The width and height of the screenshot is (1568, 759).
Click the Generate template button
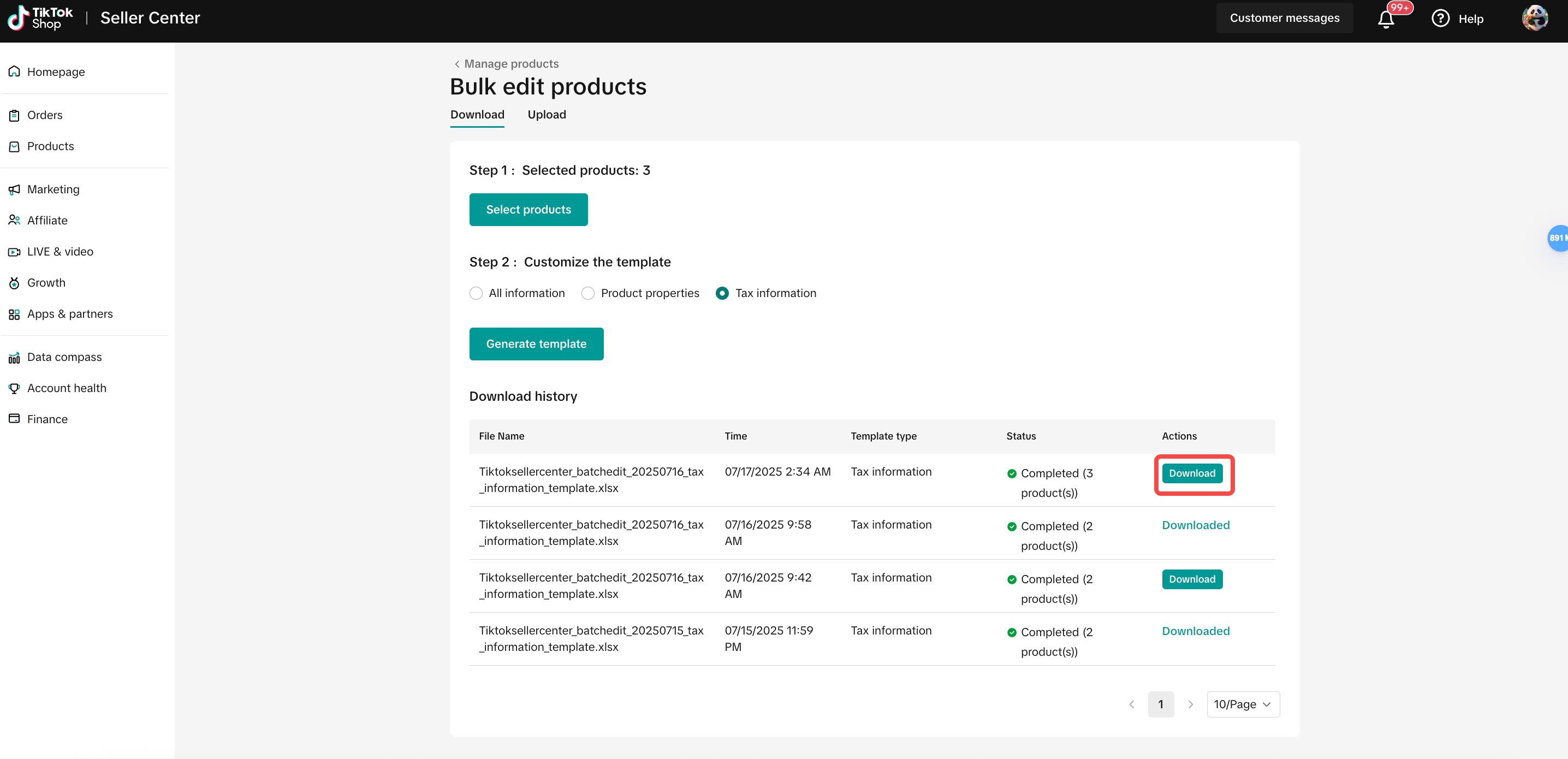[x=536, y=344]
